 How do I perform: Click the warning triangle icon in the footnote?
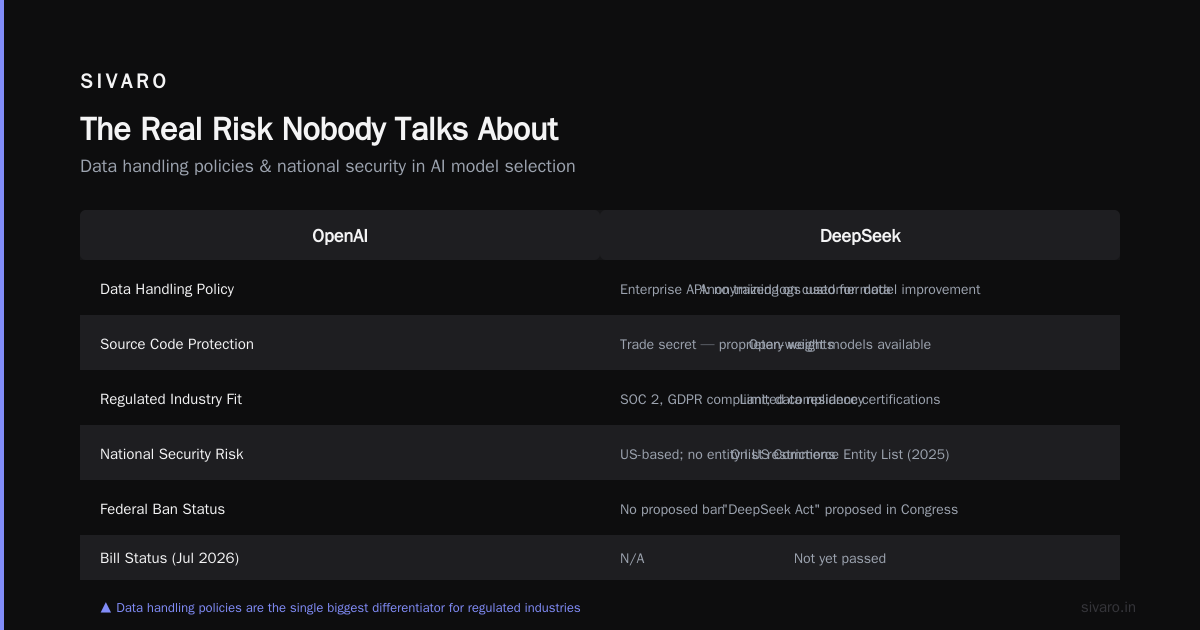[x=106, y=607]
